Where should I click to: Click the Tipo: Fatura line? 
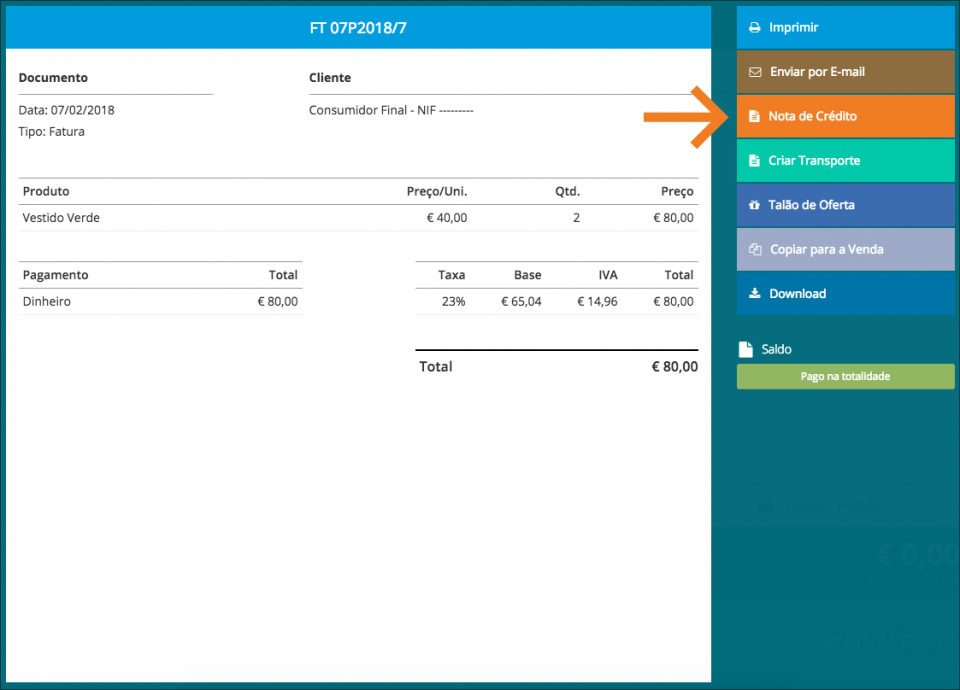pos(52,131)
